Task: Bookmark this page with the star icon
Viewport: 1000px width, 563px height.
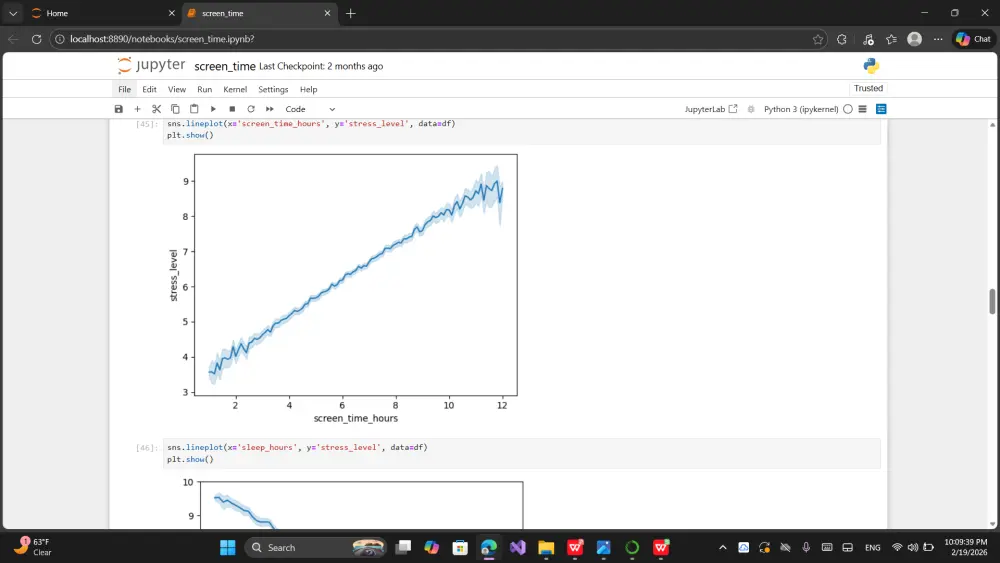Action: (818, 39)
